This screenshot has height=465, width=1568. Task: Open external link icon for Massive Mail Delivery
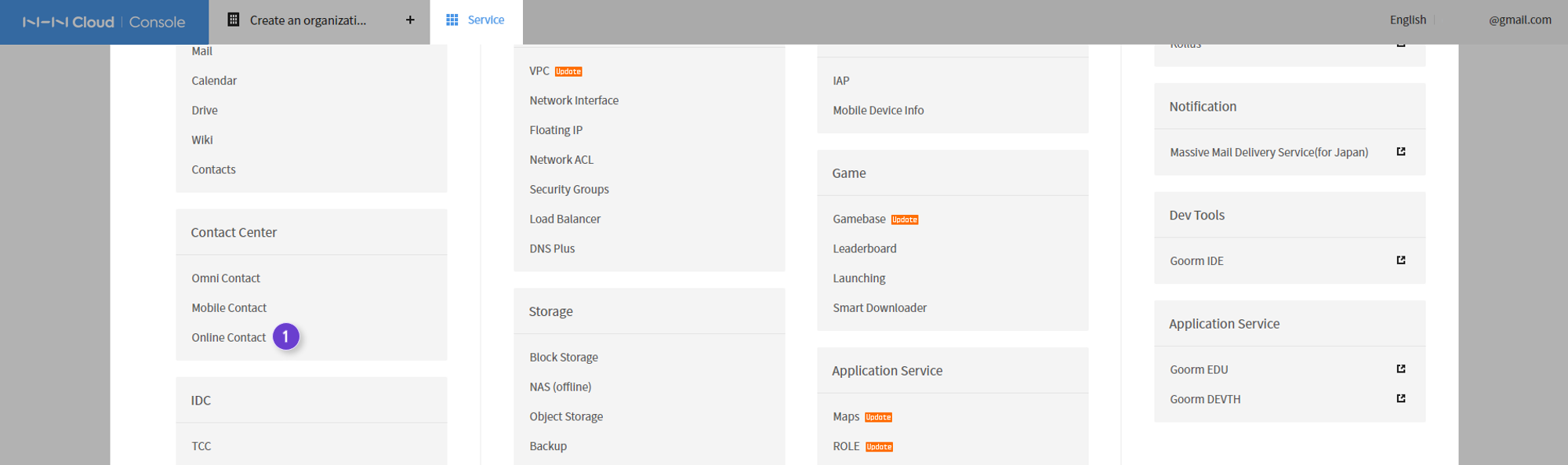[x=1401, y=151]
